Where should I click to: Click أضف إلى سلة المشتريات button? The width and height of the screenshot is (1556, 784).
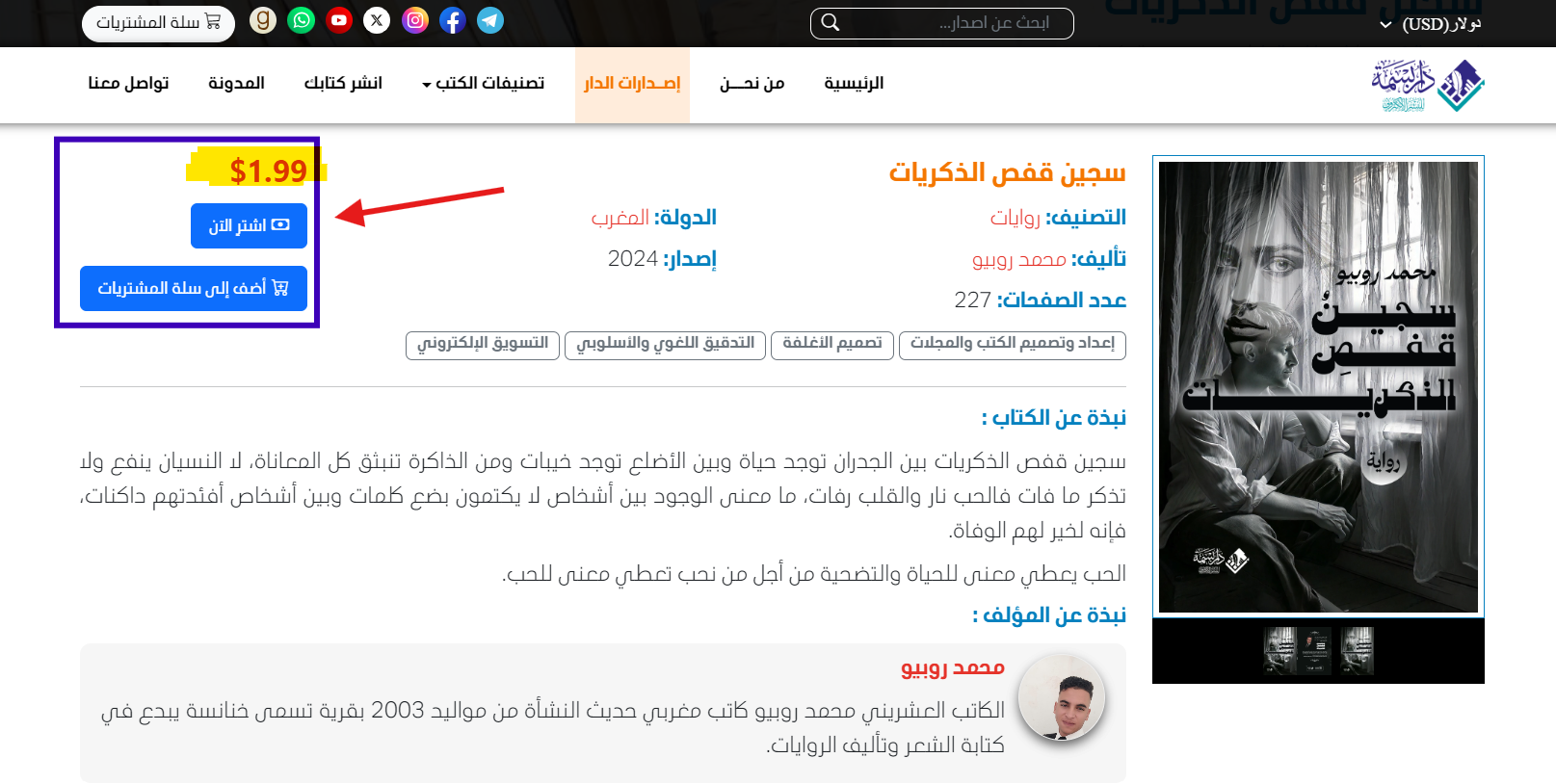194,288
